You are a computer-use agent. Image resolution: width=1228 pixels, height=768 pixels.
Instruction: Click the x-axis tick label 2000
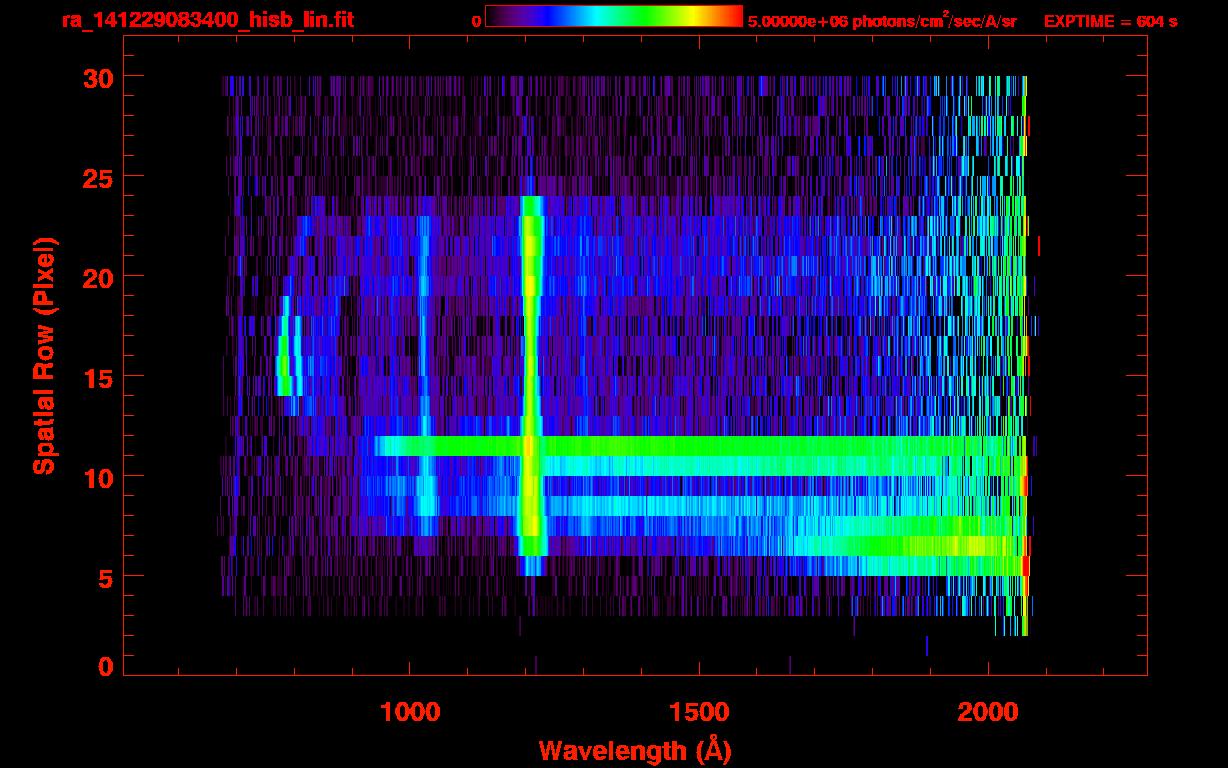point(988,712)
